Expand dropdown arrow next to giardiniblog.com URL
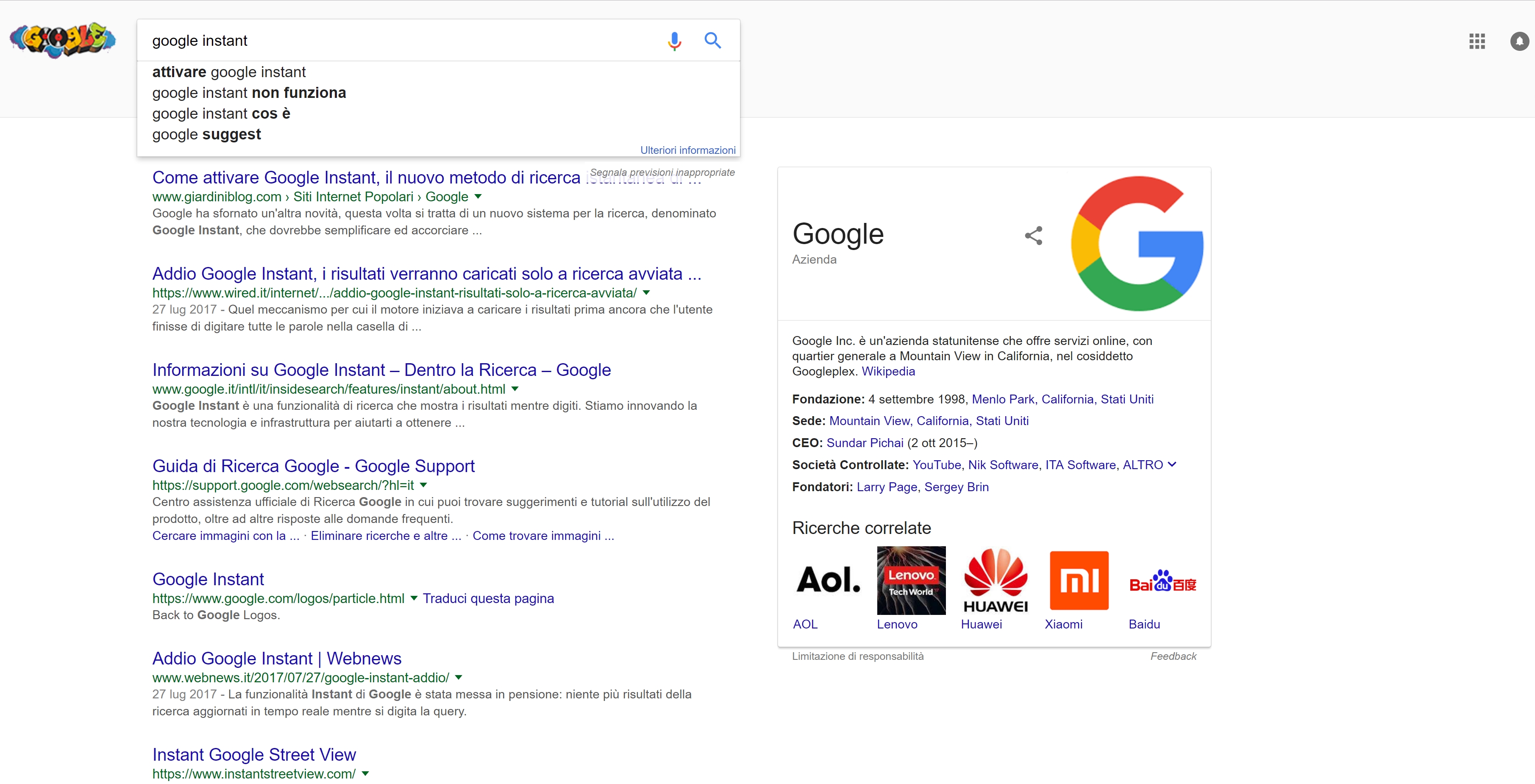Image resolution: width=1535 pixels, height=784 pixels. click(478, 197)
